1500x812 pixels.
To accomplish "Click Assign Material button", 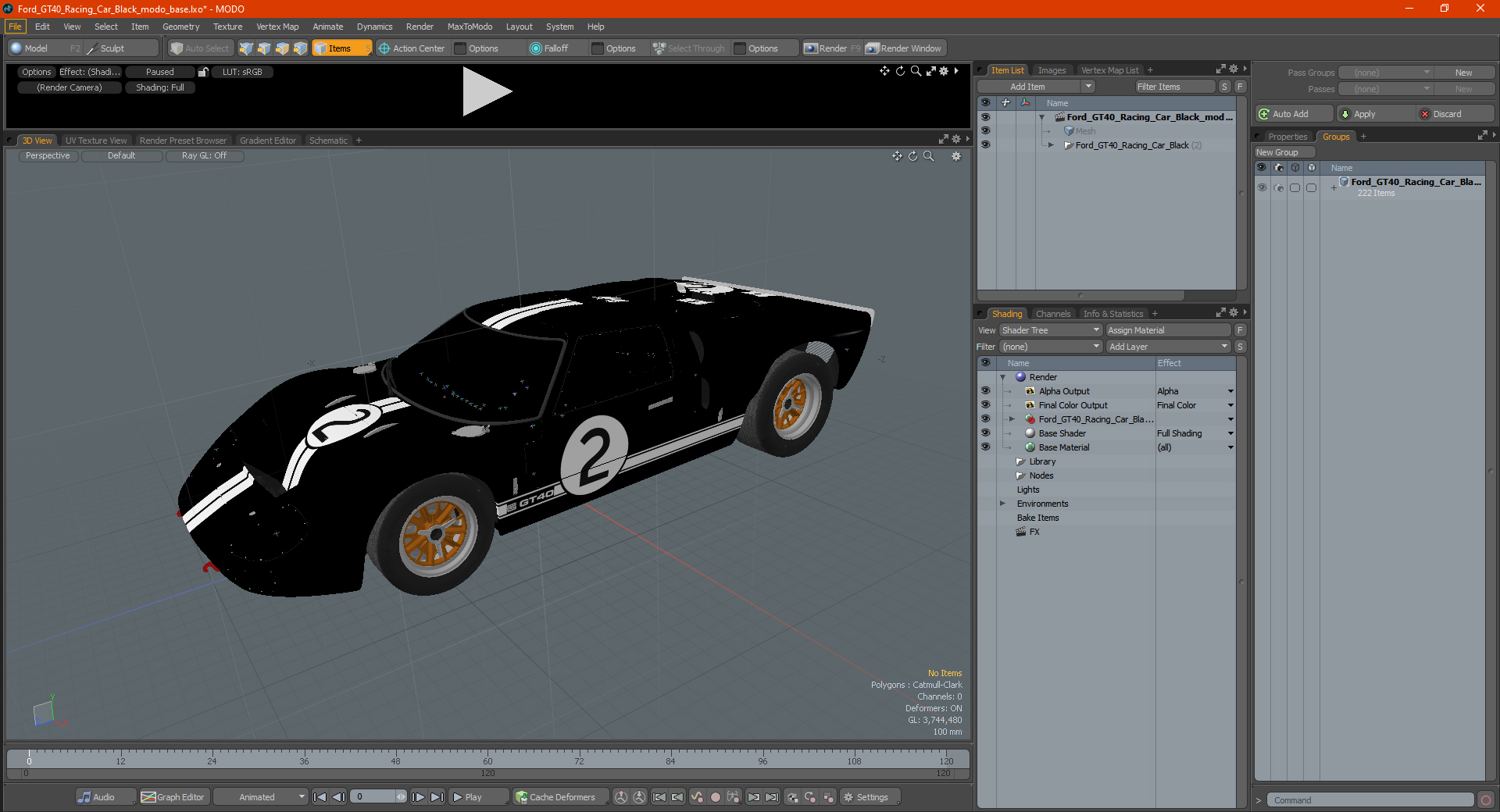I will point(1168,330).
